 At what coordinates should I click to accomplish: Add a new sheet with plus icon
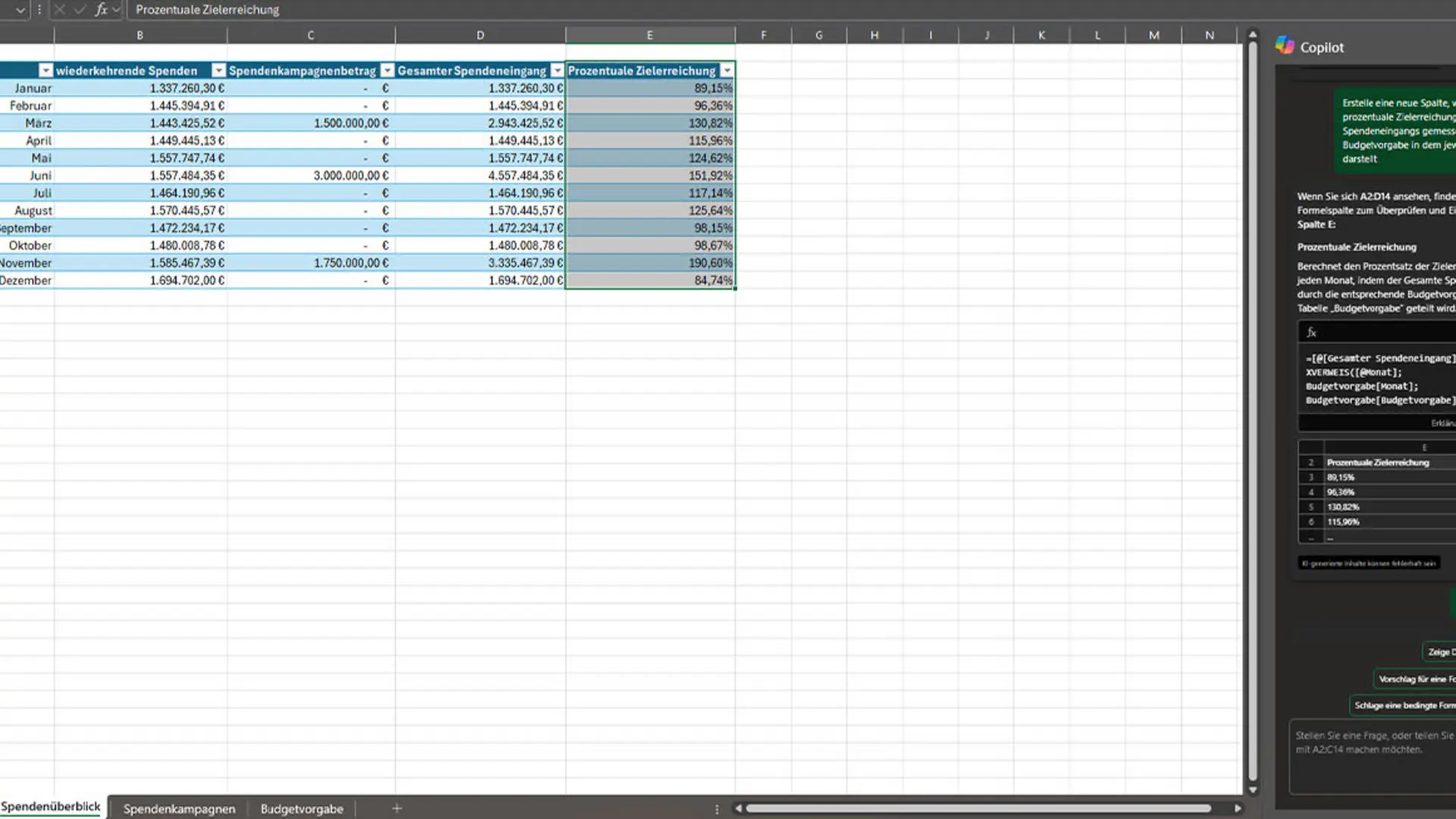click(397, 808)
